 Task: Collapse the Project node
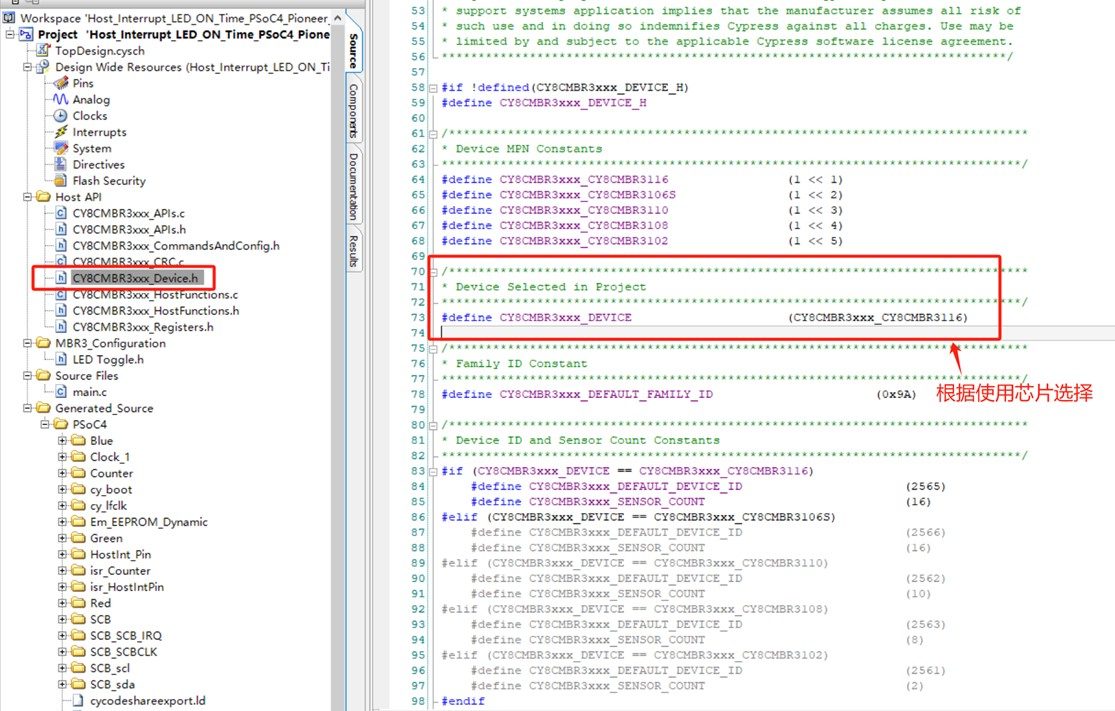pos(10,34)
